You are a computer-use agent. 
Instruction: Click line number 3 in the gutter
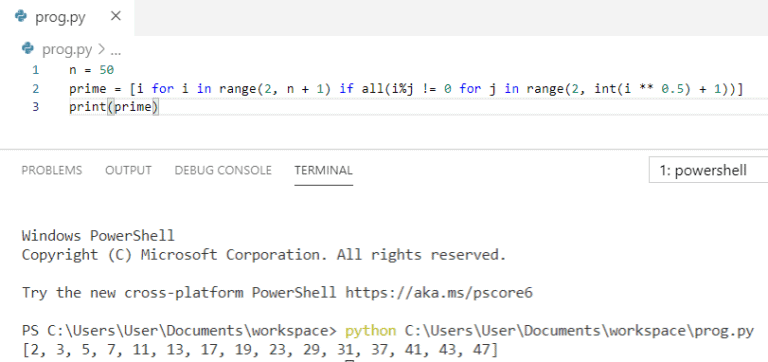[35, 107]
